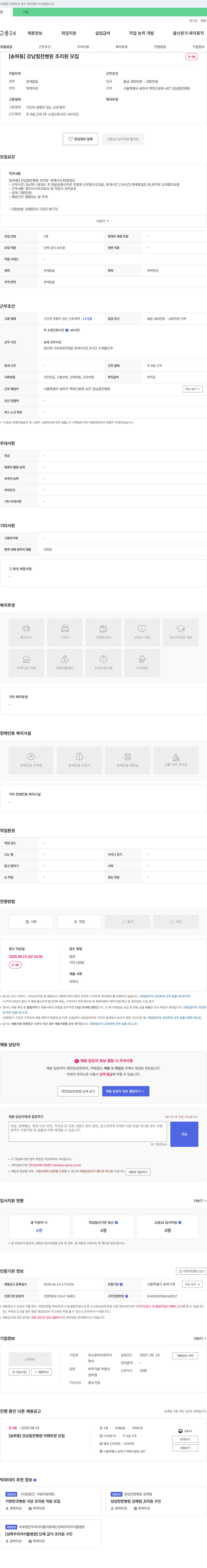Switch to the 기업정보 section tab

pos(198,47)
